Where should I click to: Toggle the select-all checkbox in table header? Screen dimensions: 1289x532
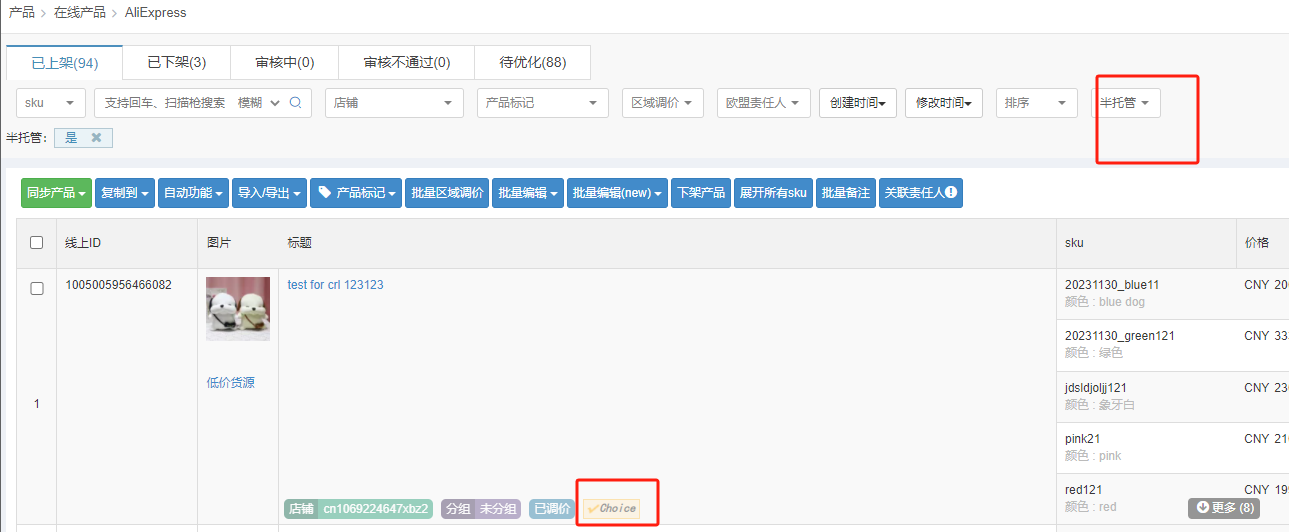tap(37, 242)
